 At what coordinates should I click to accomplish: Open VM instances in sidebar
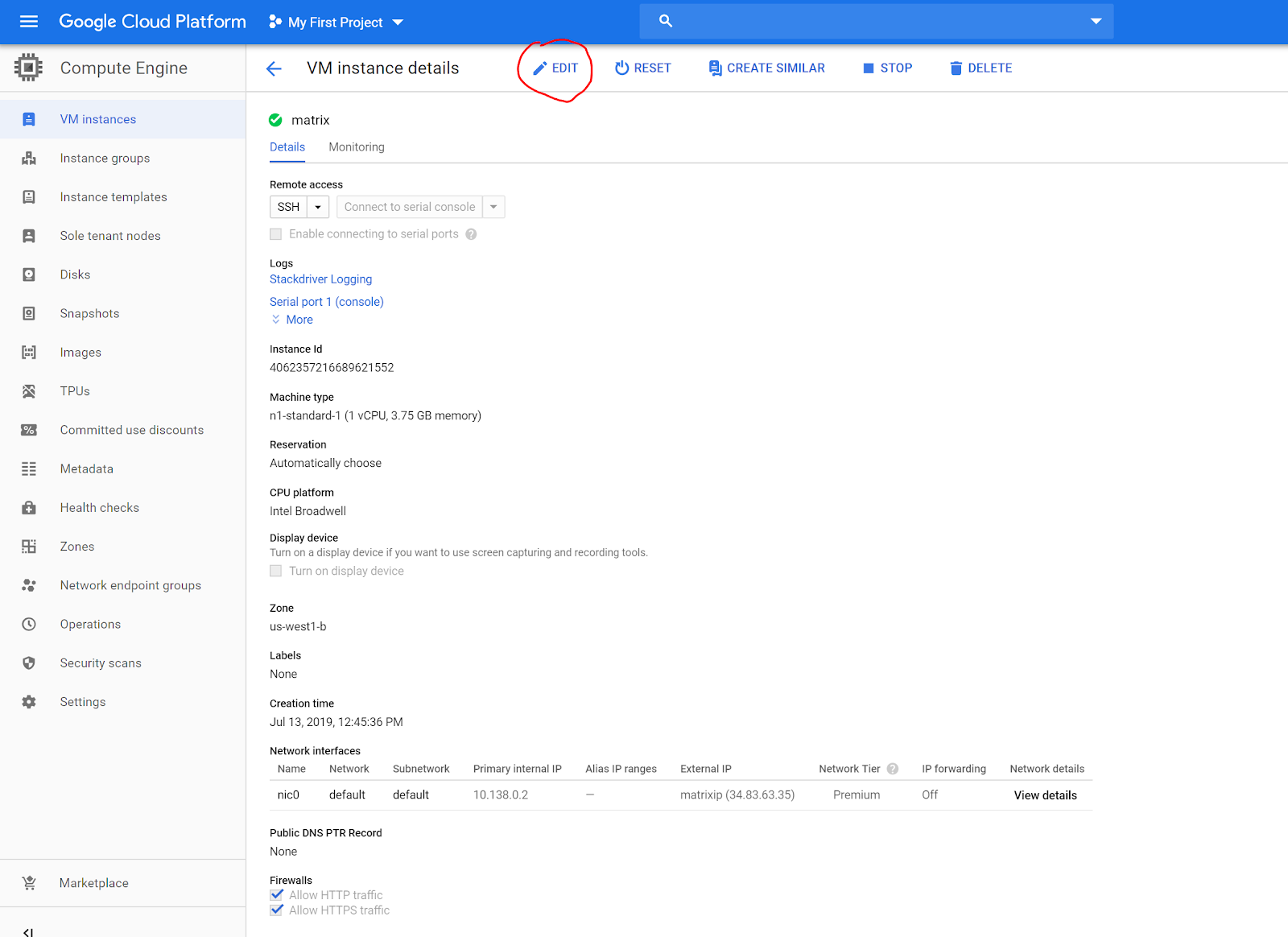tap(122, 119)
